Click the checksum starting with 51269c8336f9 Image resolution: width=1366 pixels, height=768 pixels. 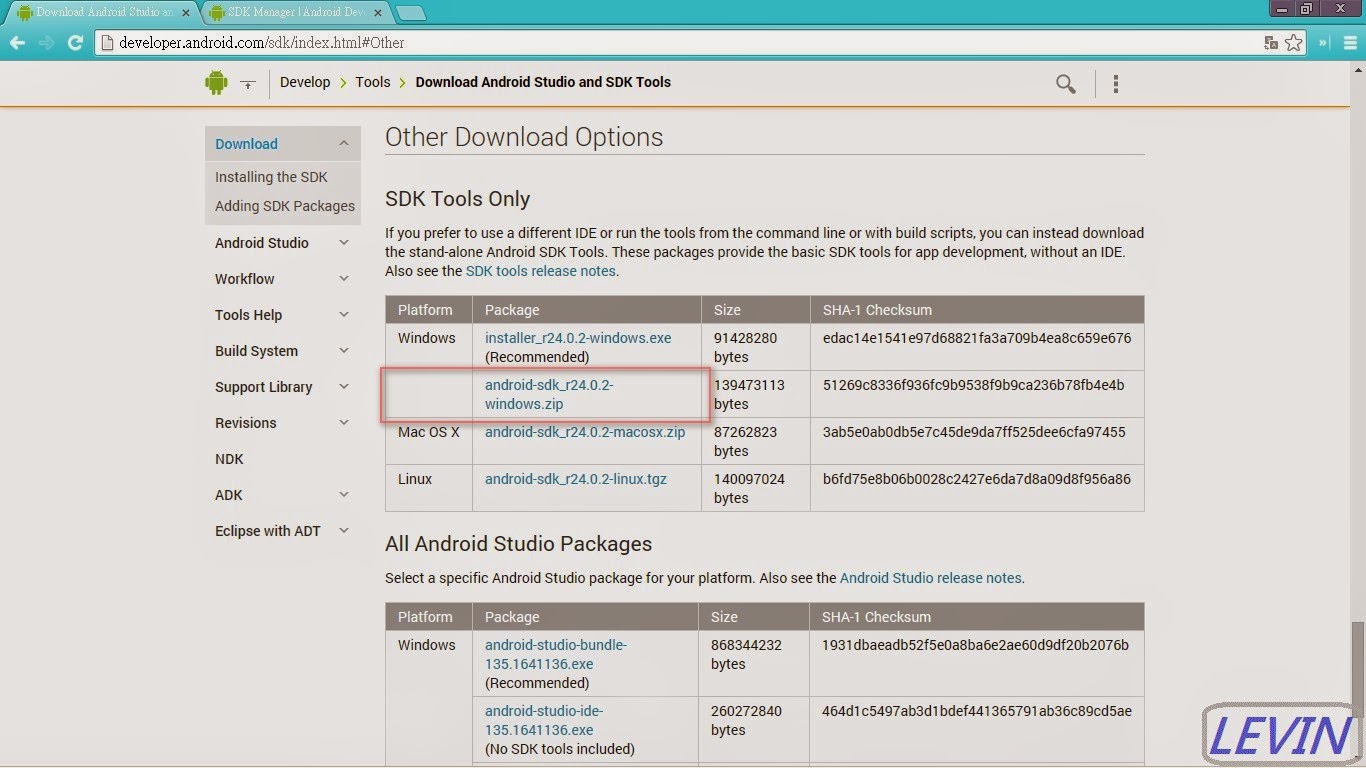[x=973, y=385]
